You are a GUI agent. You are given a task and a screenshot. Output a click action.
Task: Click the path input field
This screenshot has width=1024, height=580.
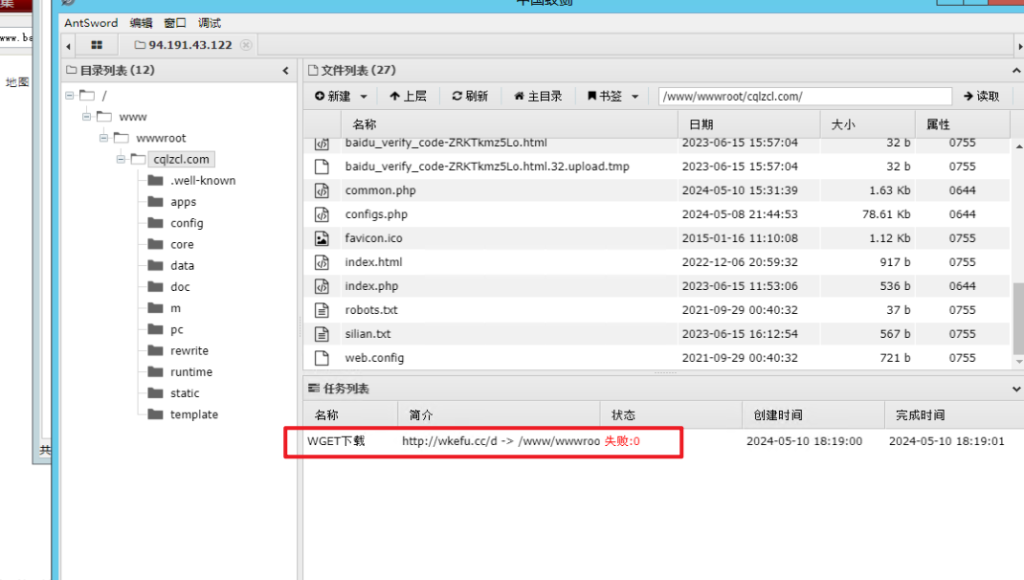pos(804,96)
